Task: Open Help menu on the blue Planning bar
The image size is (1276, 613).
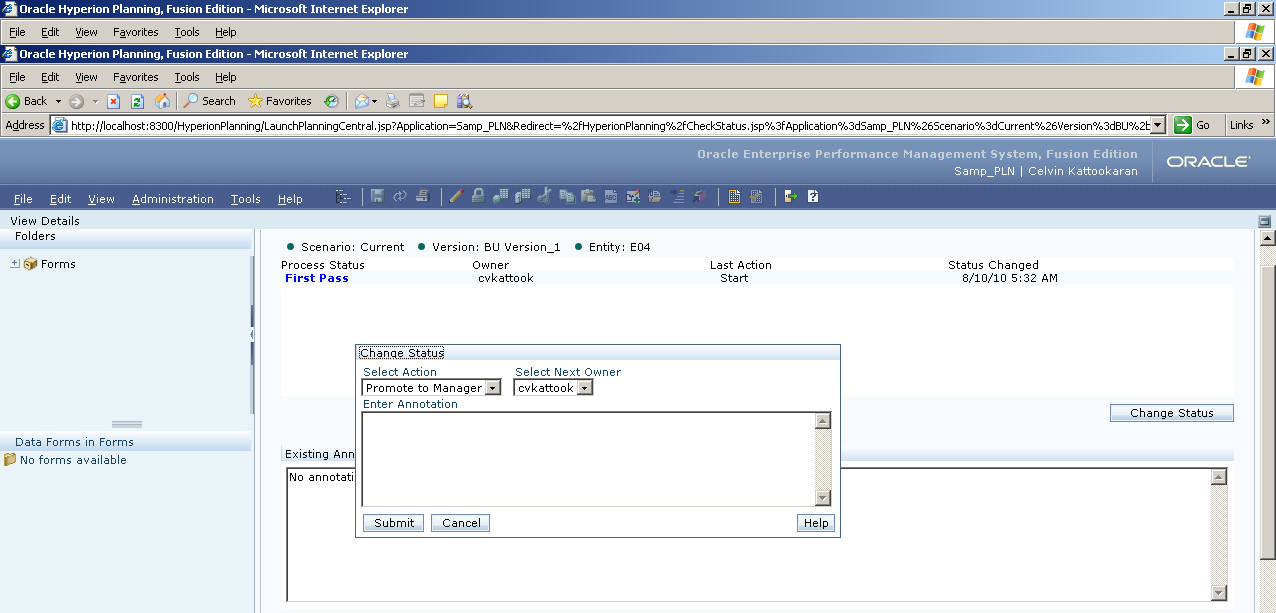Action: pos(290,199)
